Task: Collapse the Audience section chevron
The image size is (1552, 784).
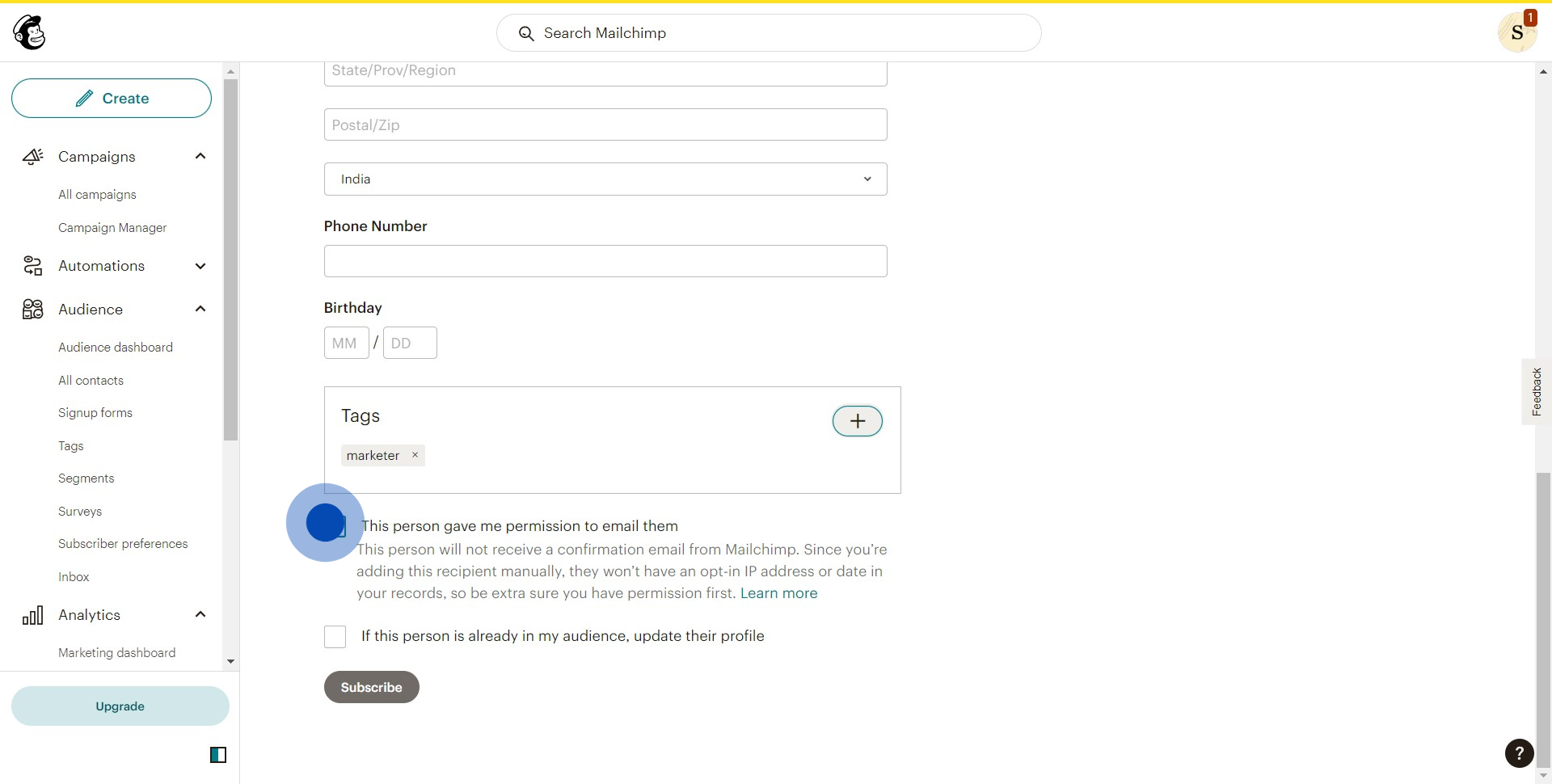Action: [200, 309]
